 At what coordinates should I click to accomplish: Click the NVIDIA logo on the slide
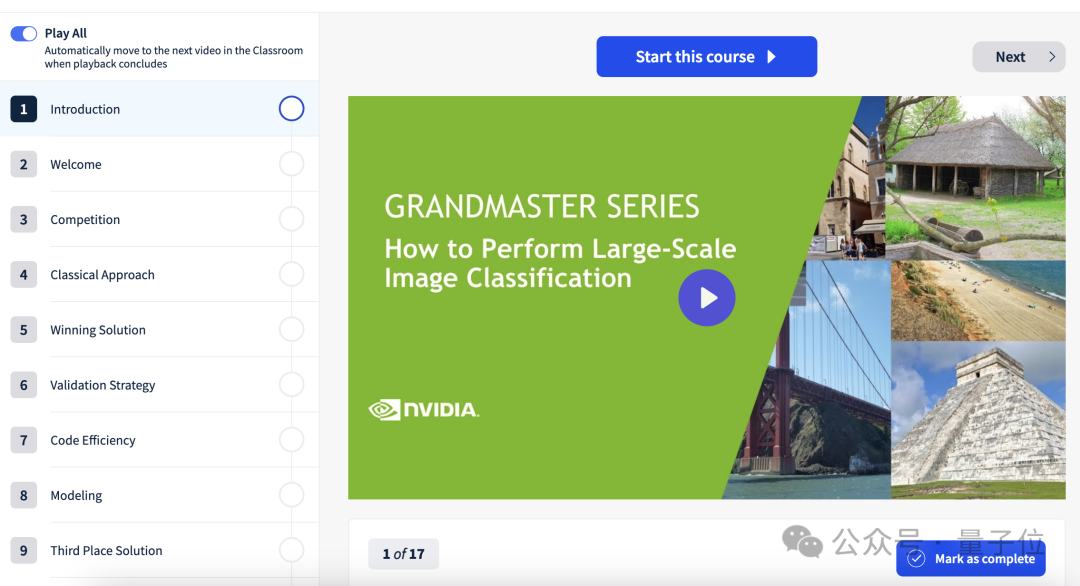click(x=424, y=410)
